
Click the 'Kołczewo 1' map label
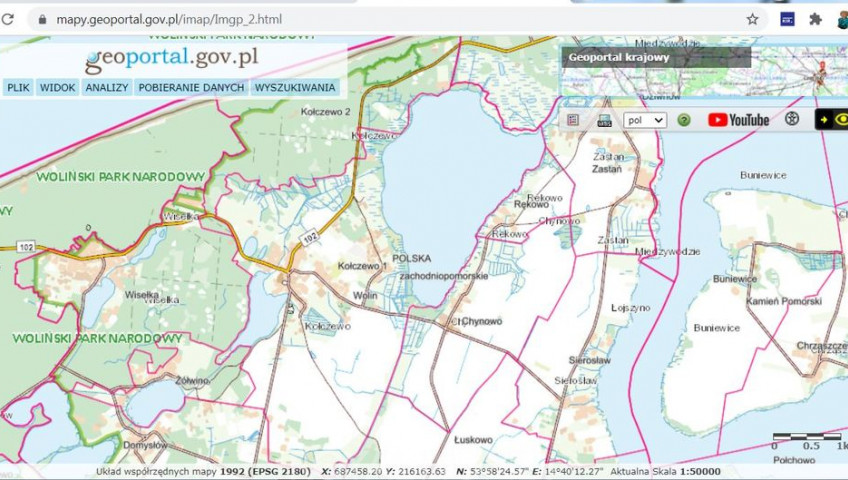pyautogui.click(x=362, y=266)
